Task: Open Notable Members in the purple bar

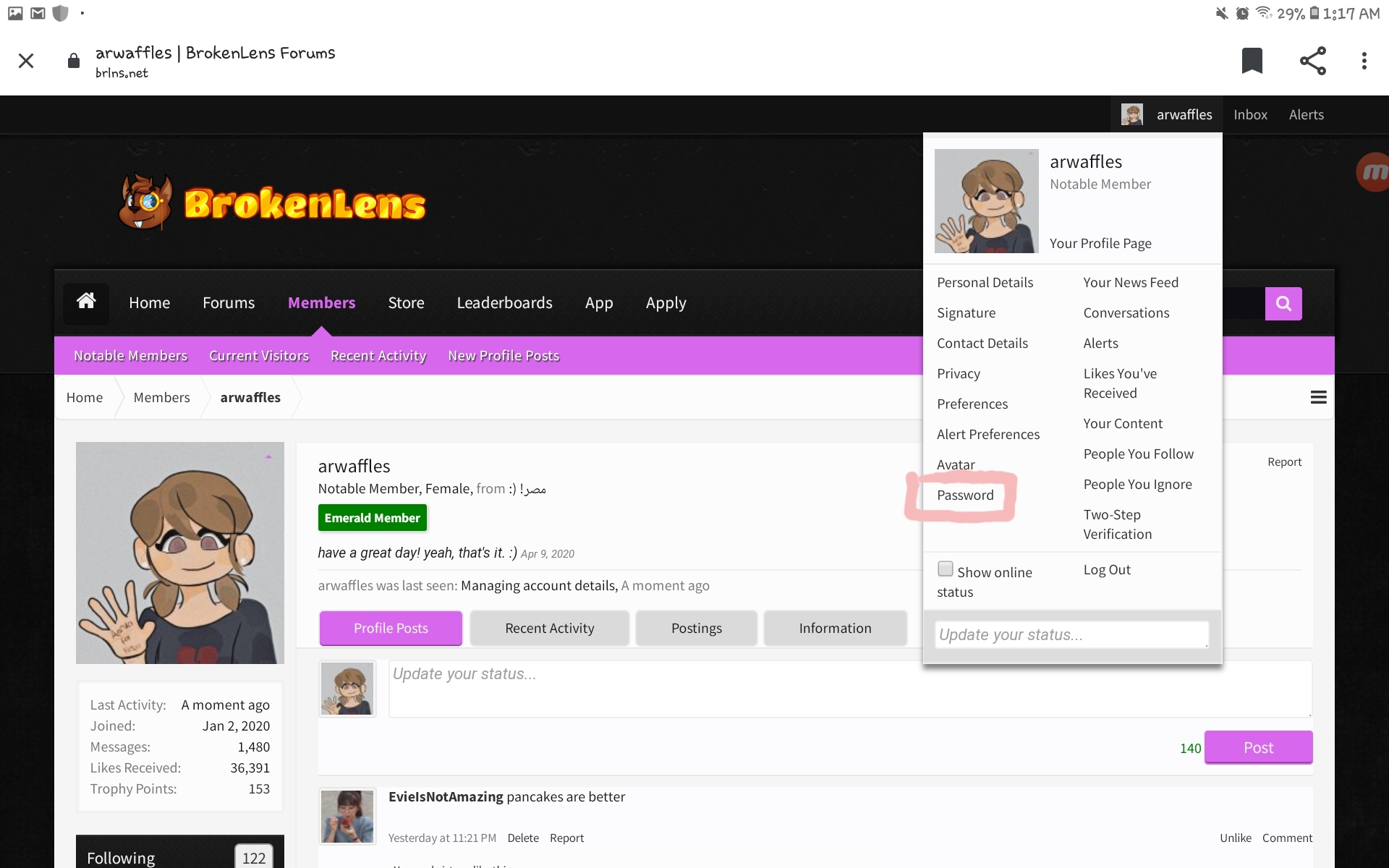Action: click(x=130, y=355)
